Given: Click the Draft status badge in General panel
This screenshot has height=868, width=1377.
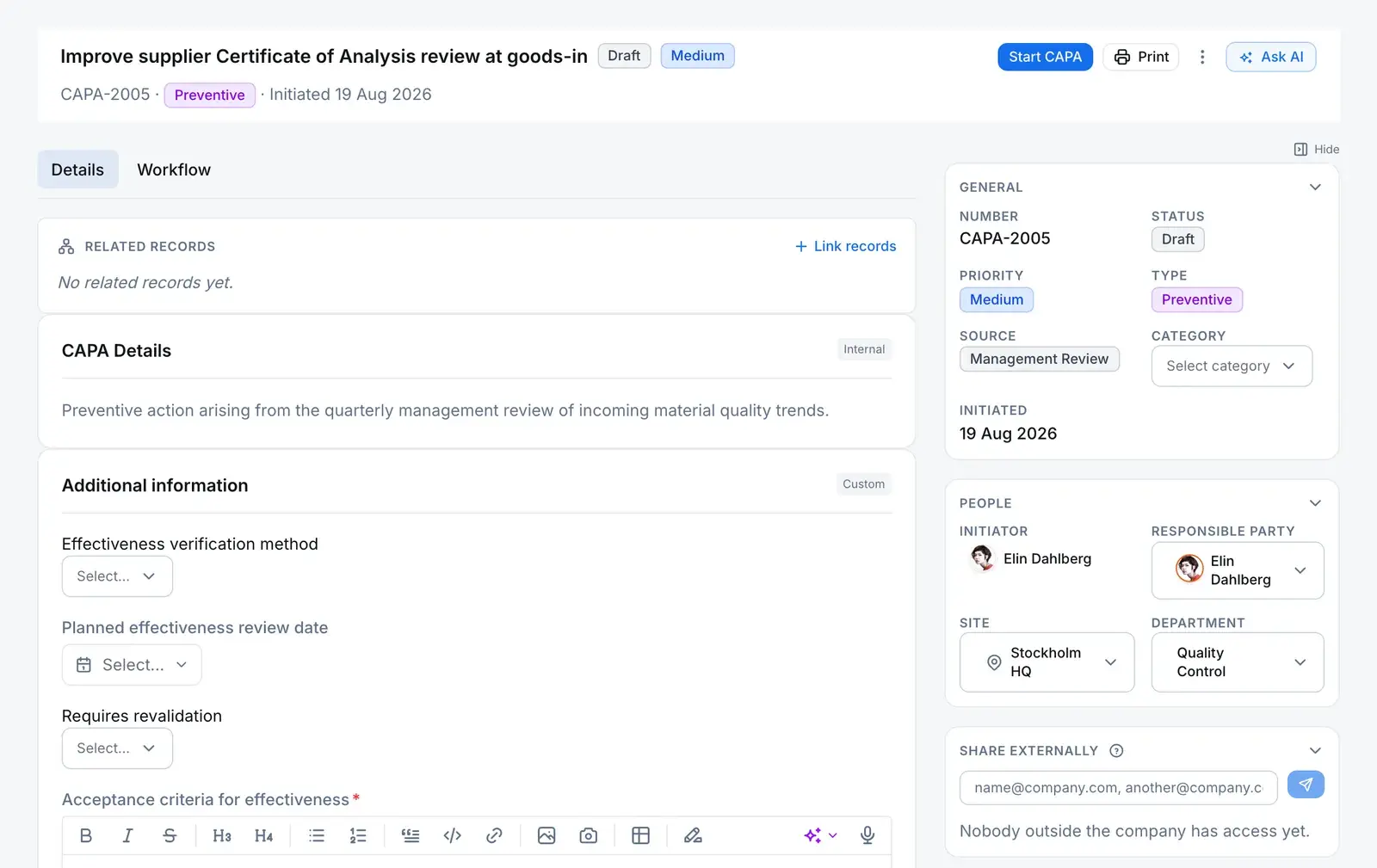Looking at the screenshot, I should [x=1177, y=239].
